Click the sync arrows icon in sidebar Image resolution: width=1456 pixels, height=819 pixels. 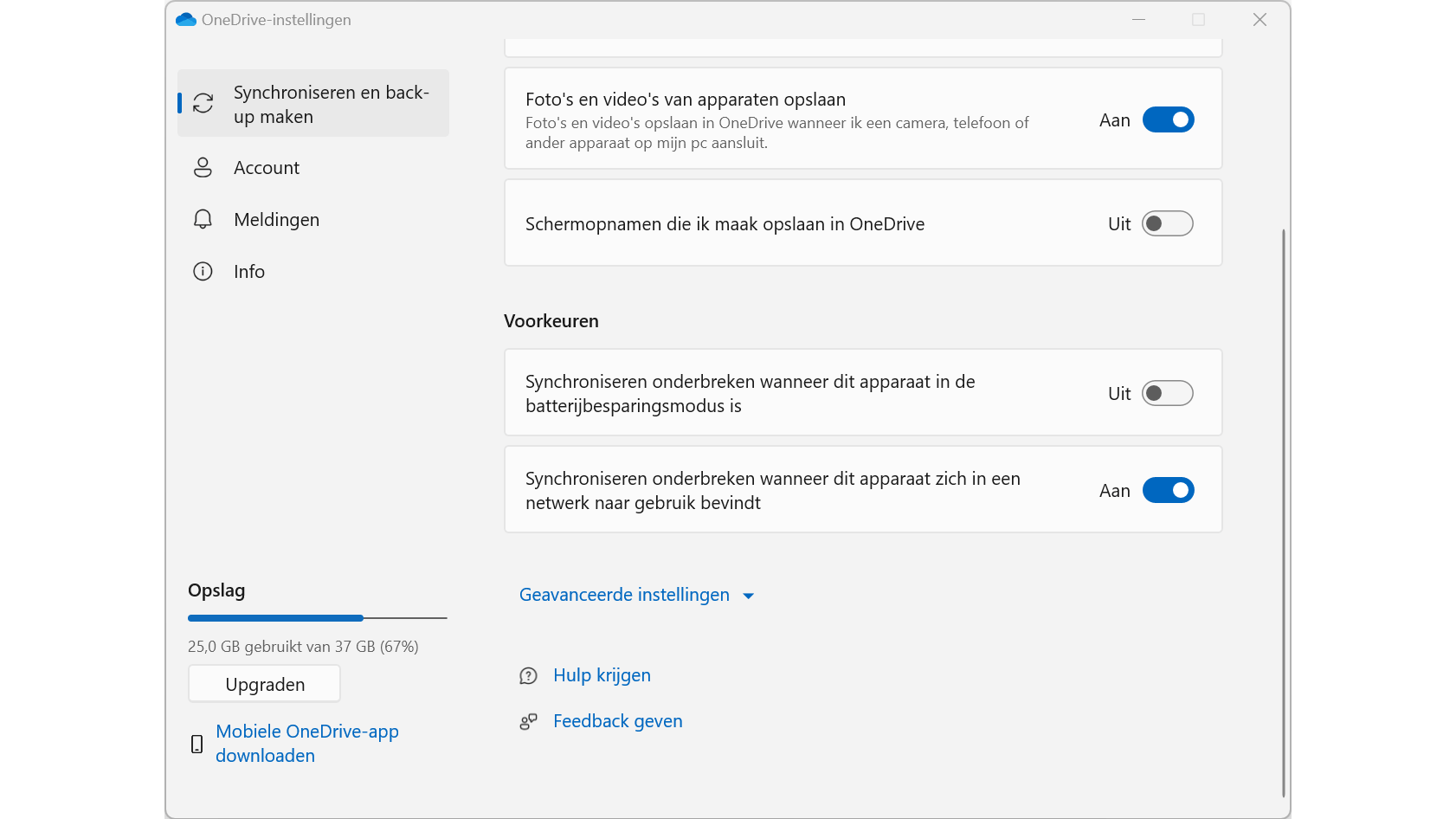tap(203, 104)
